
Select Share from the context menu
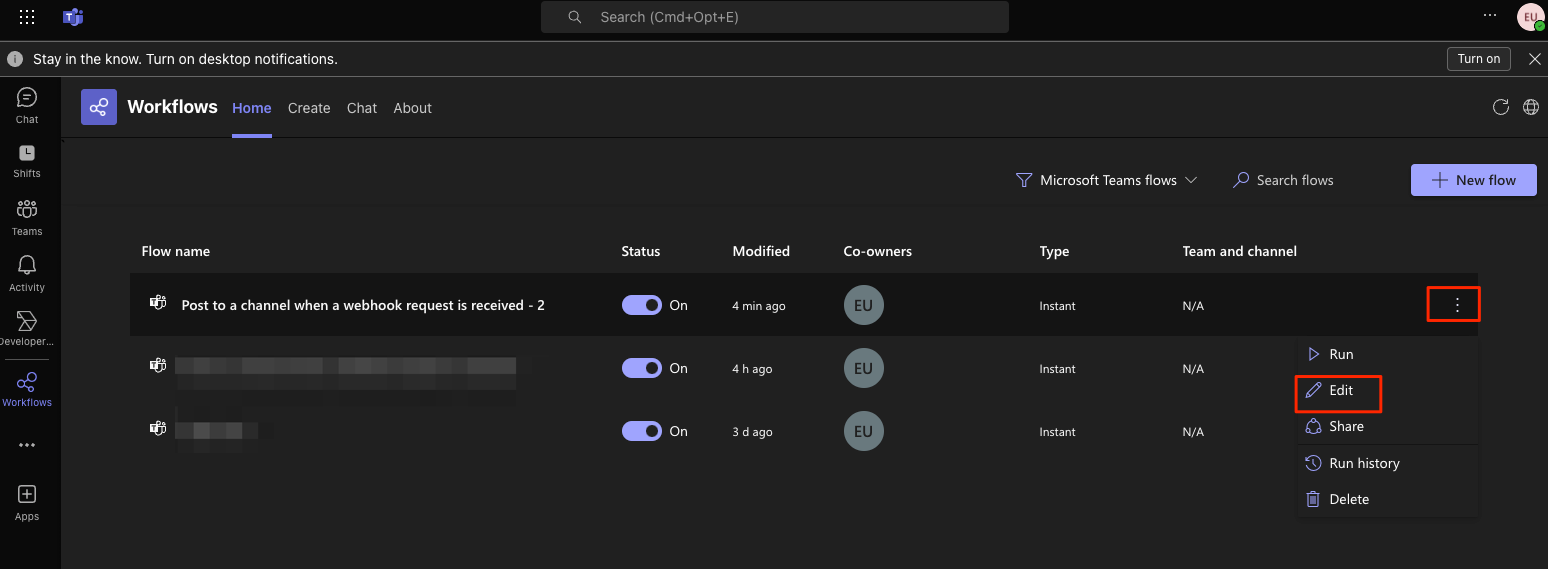tap(1387, 426)
